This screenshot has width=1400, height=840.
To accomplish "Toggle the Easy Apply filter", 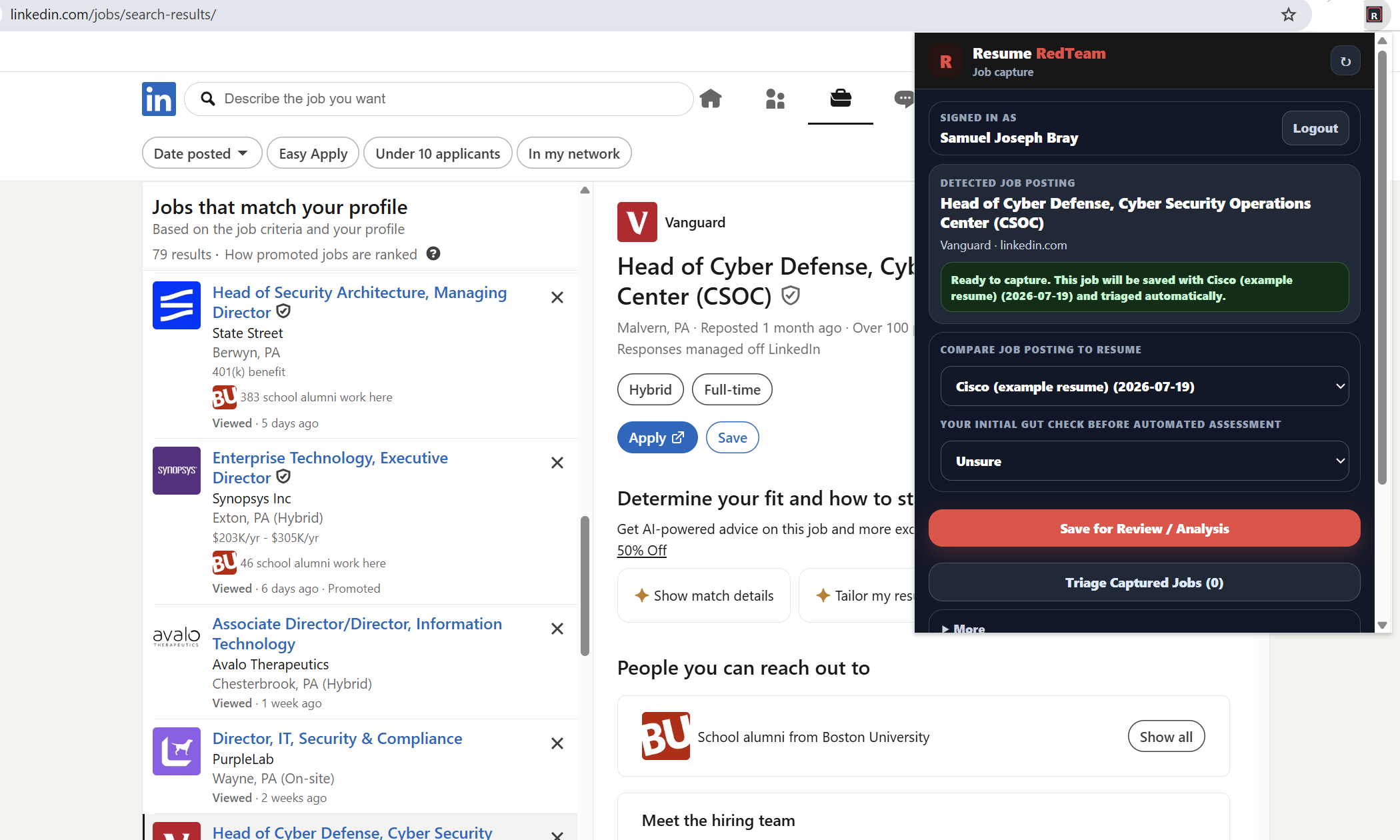I will coord(313,153).
